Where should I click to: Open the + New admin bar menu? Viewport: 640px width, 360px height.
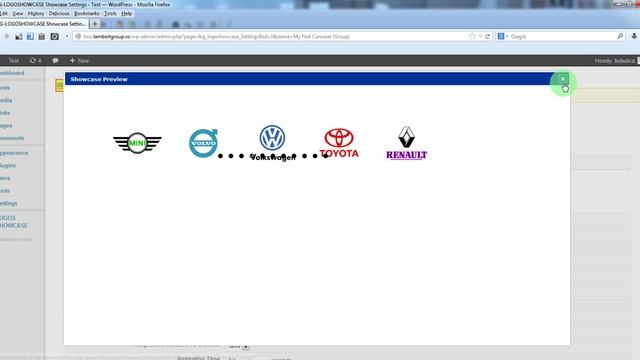(x=79, y=60)
